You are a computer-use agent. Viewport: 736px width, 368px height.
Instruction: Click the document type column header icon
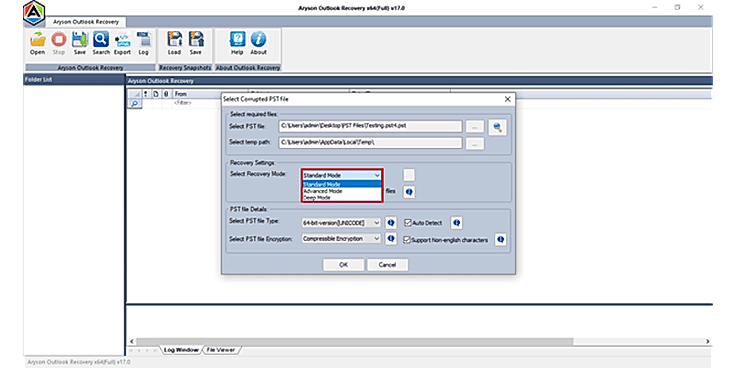pos(156,94)
